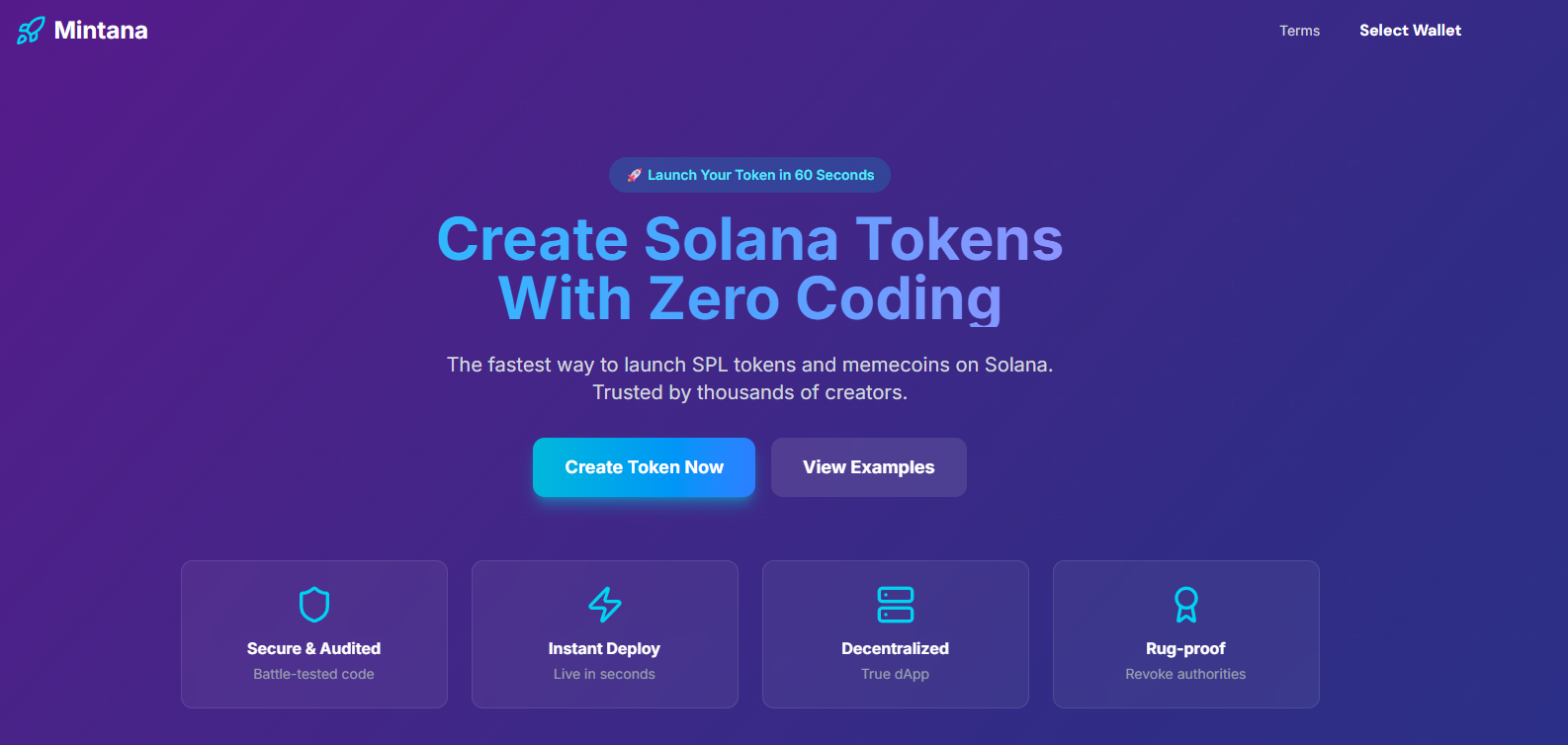The image size is (1568, 745).
Task: Select the Decentralized True dApp card
Action: pyautogui.click(x=895, y=634)
